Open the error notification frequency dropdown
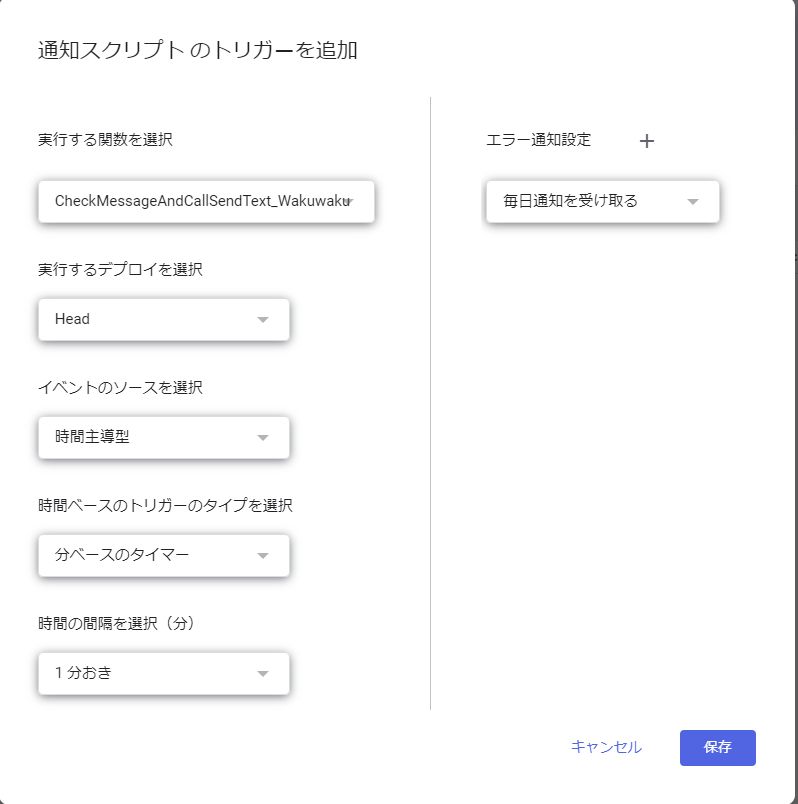Image resolution: width=798 pixels, height=804 pixels. (x=603, y=201)
